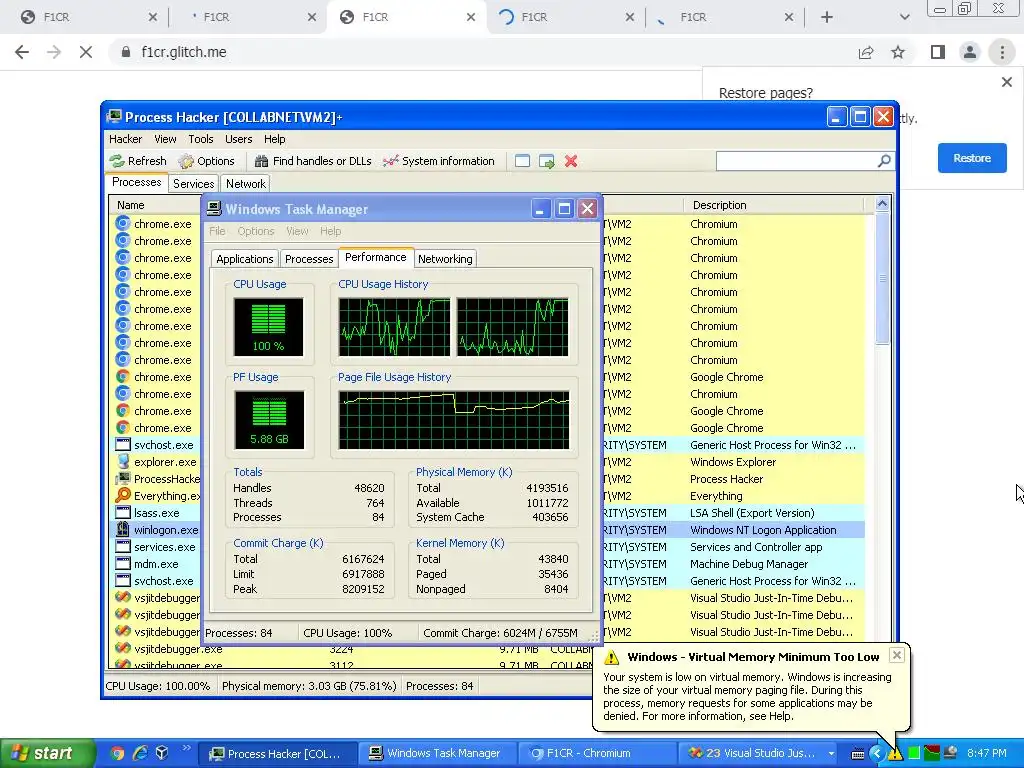Viewport: 1024px width, 768px height.
Task: Open the Networking tab in Task Manager
Action: [x=445, y=259]
